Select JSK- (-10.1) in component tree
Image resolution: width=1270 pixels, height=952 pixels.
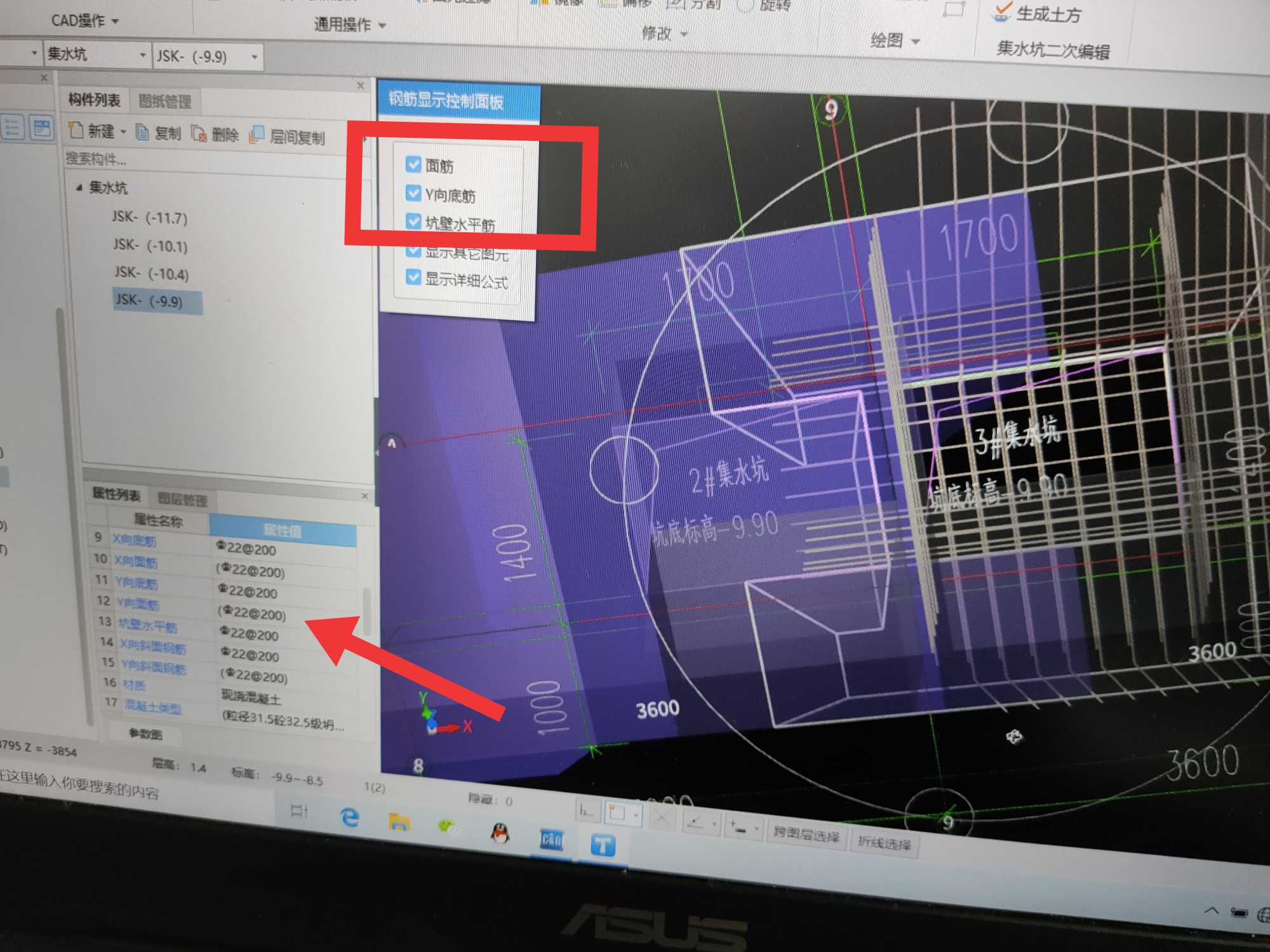click(150, 246)
